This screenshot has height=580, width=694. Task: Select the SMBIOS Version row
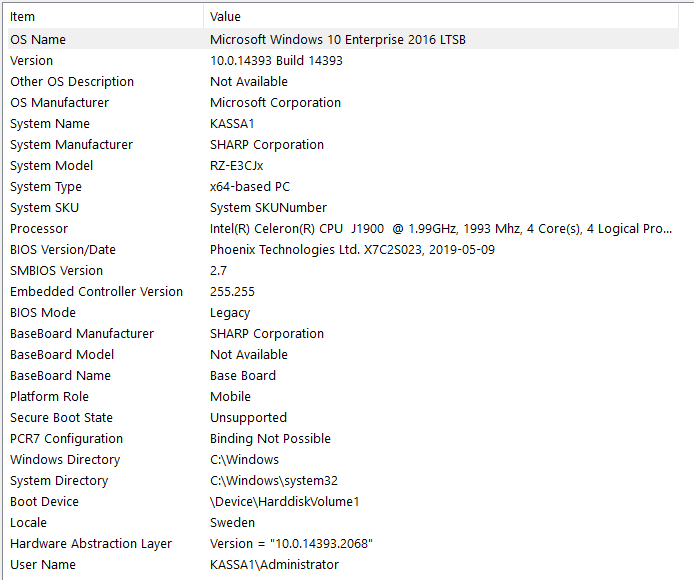pyautogui.click(x=56, y=271)
